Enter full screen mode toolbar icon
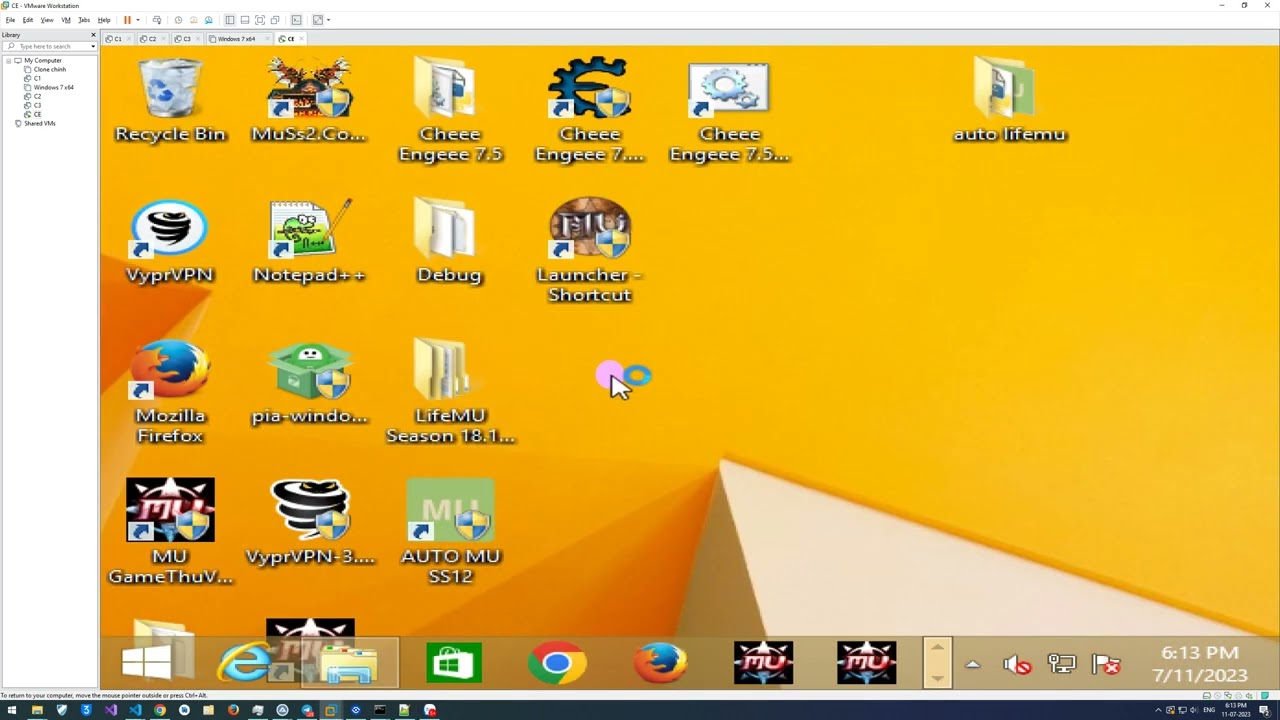This screenshot has height=720, width=1280. point(260,20)
